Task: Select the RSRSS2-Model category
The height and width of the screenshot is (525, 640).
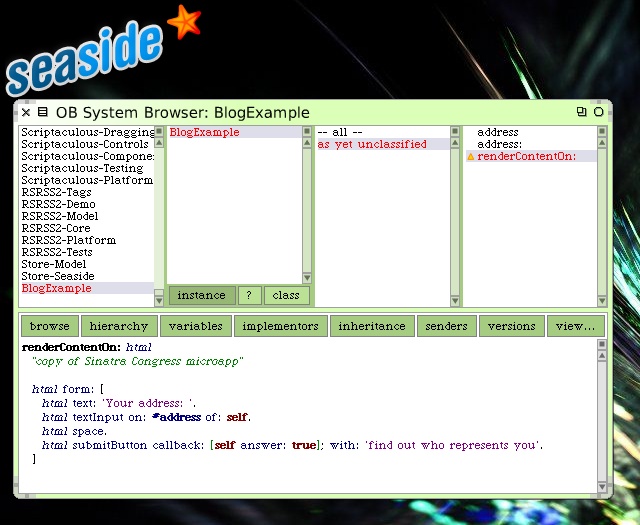Action: coord(87,216)
